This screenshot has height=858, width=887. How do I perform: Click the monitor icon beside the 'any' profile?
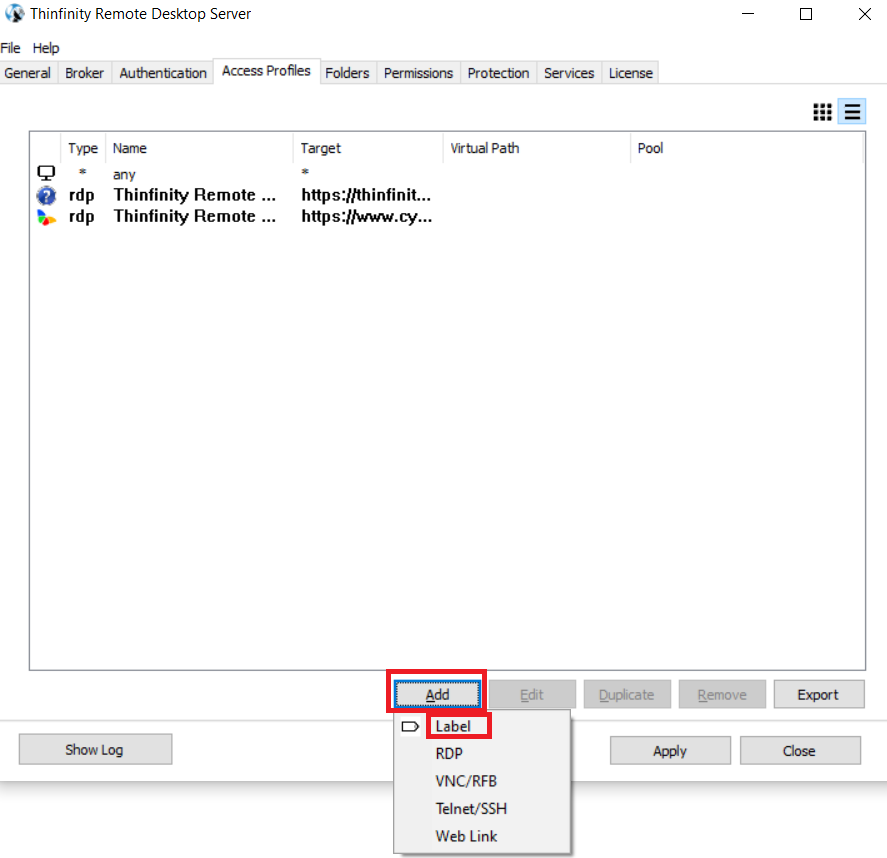click(45, 172)
